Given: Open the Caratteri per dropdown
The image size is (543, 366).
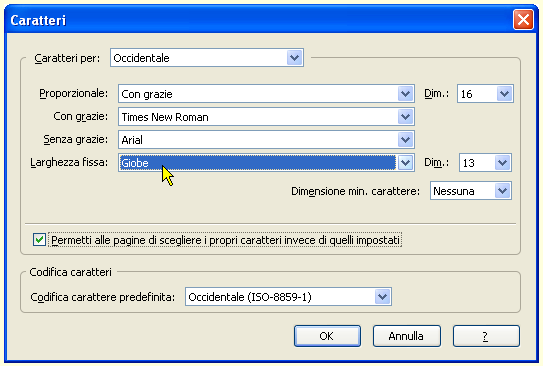Looking at the screenshot, I should (x=207, y=58).
